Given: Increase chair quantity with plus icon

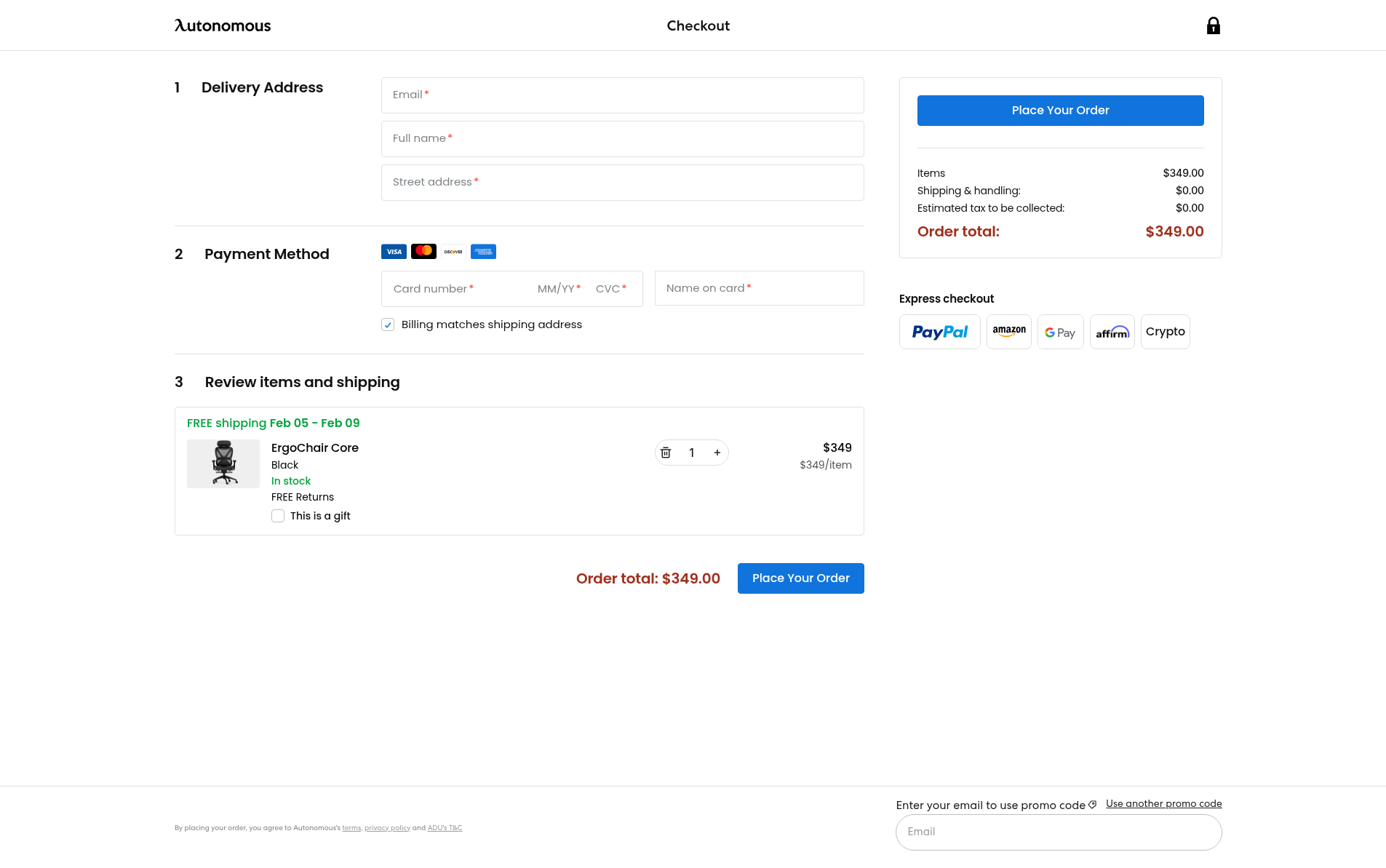Looking at the screenshot, I should tap(717, 453).
